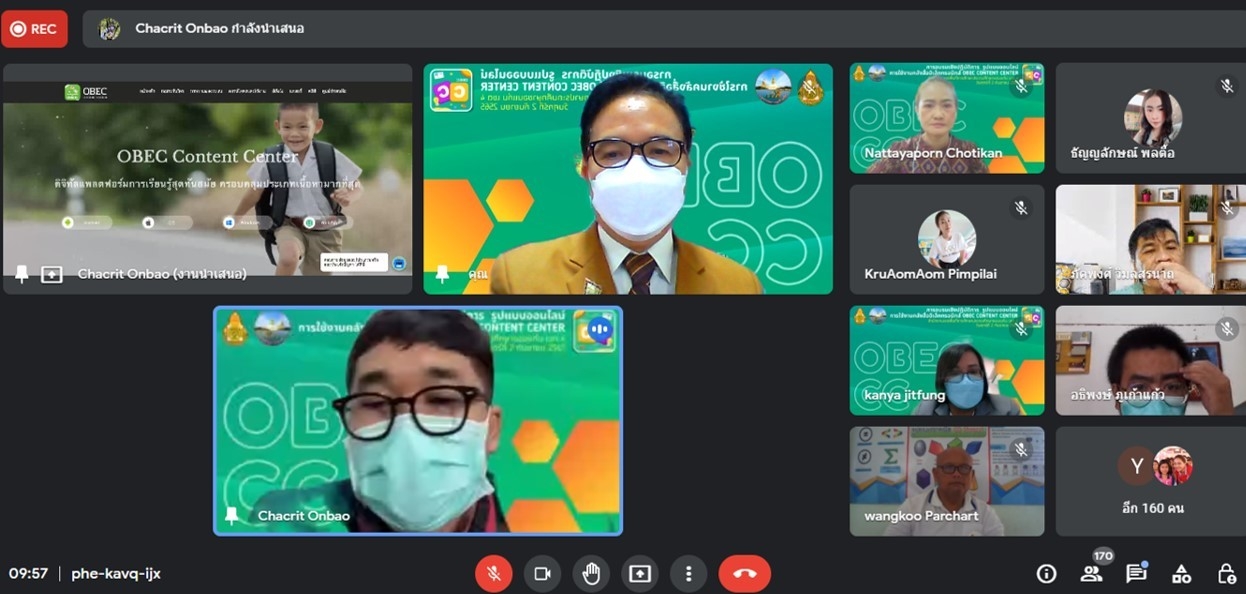Open the meeting details info icon
Image resolution: width=1246 pixels, height=594 pixels.
(x=1046, y=573)
